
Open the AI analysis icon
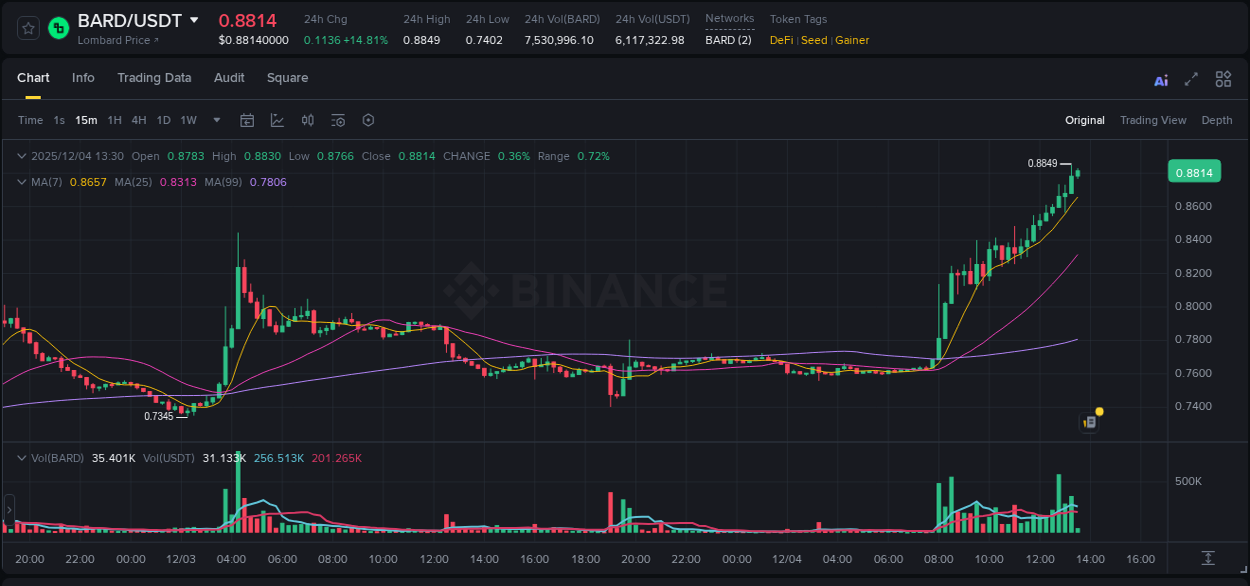click(1161, 79)
